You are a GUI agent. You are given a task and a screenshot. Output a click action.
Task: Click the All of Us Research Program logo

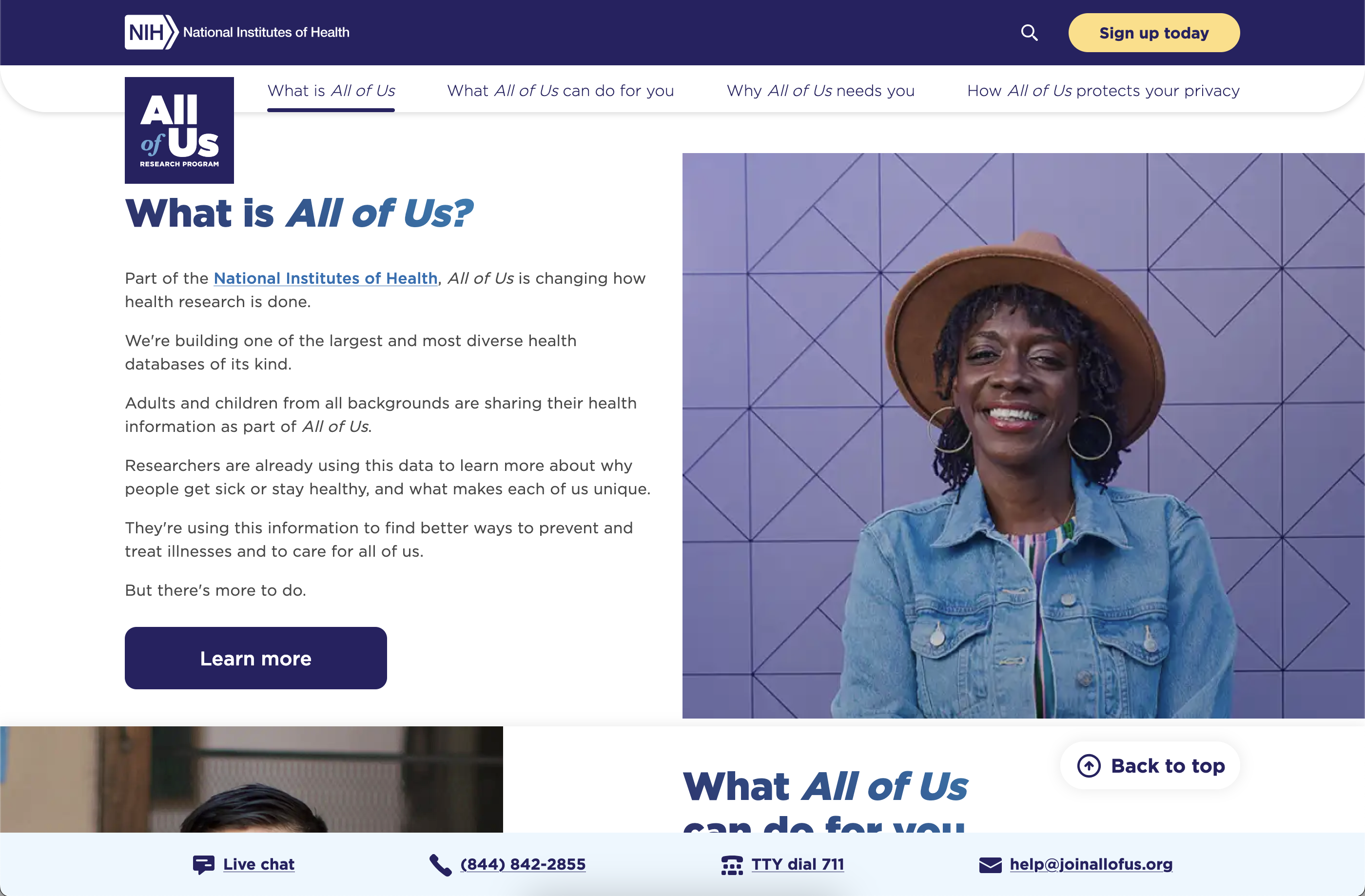(179, 130)
